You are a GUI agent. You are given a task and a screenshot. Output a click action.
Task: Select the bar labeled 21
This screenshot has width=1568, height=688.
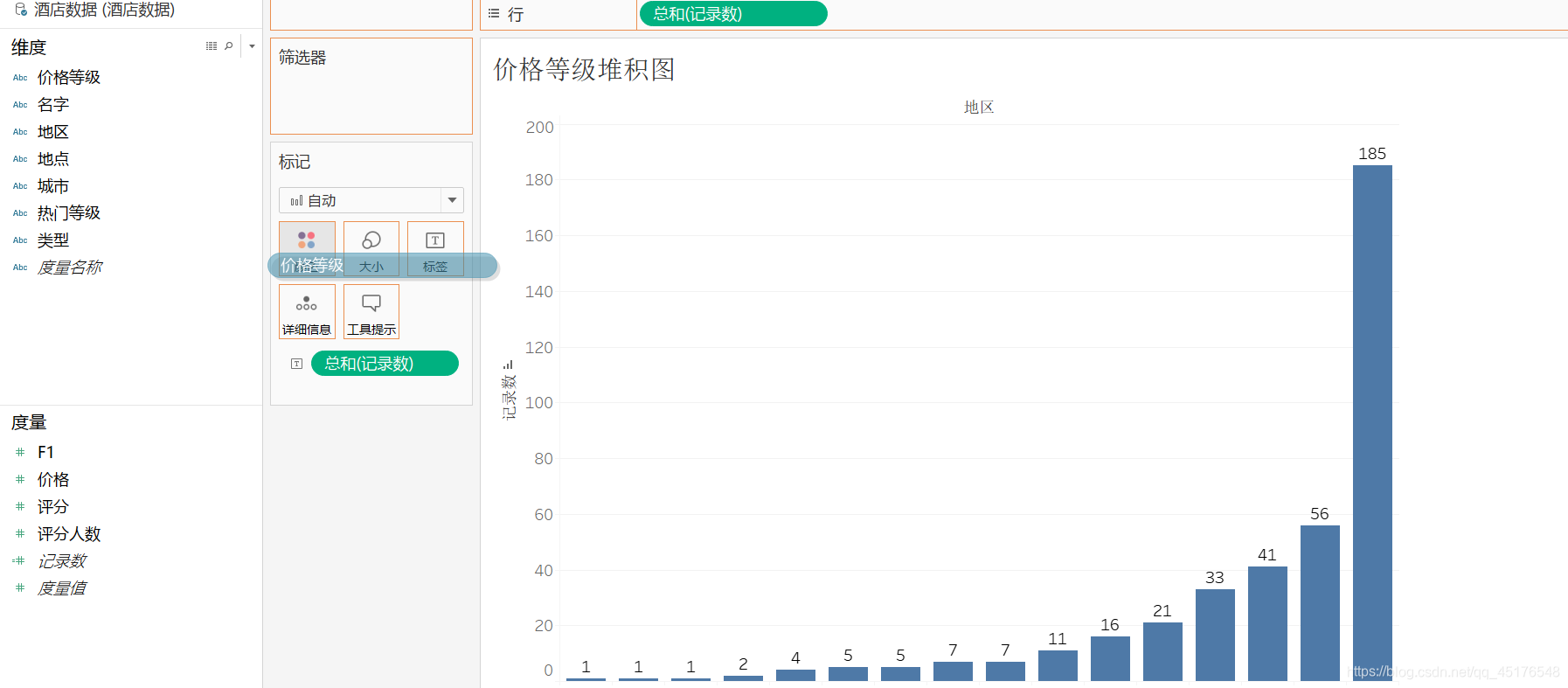pyautogui.click(x=1162, y=651)
